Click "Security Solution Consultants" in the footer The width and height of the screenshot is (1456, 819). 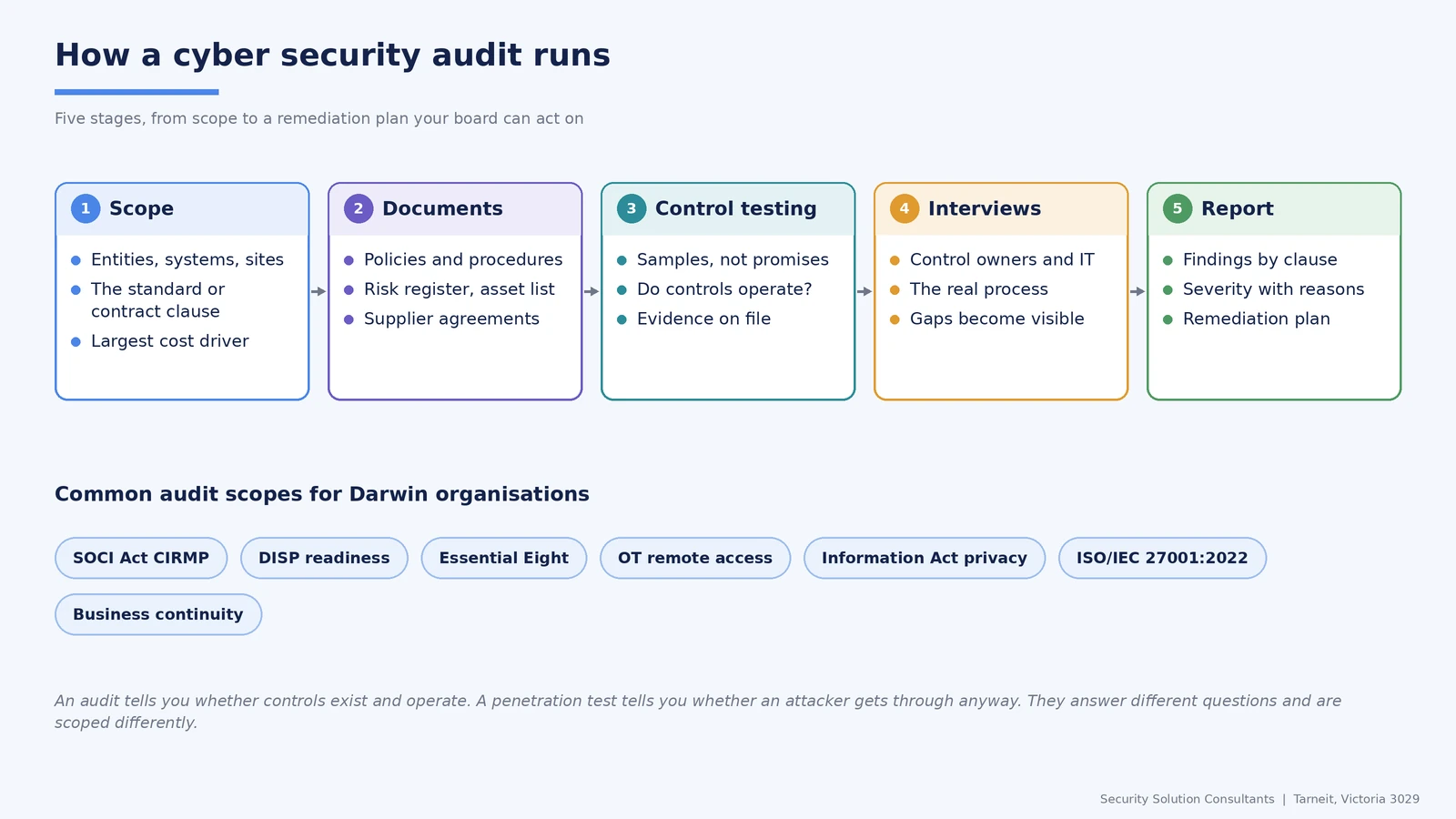coord(1187,799)
